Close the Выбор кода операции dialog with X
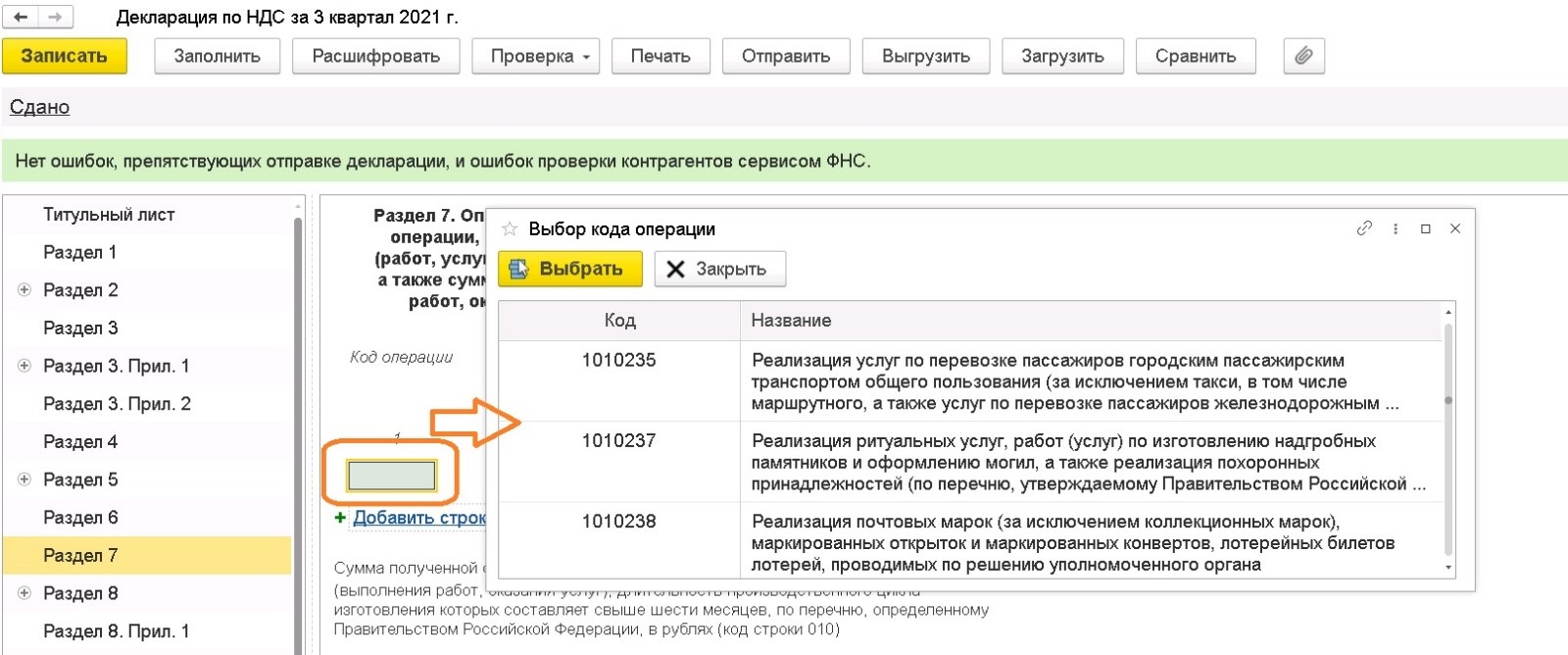The height and width of the screenshot is (655, 1568). [x=1455, y=228]
